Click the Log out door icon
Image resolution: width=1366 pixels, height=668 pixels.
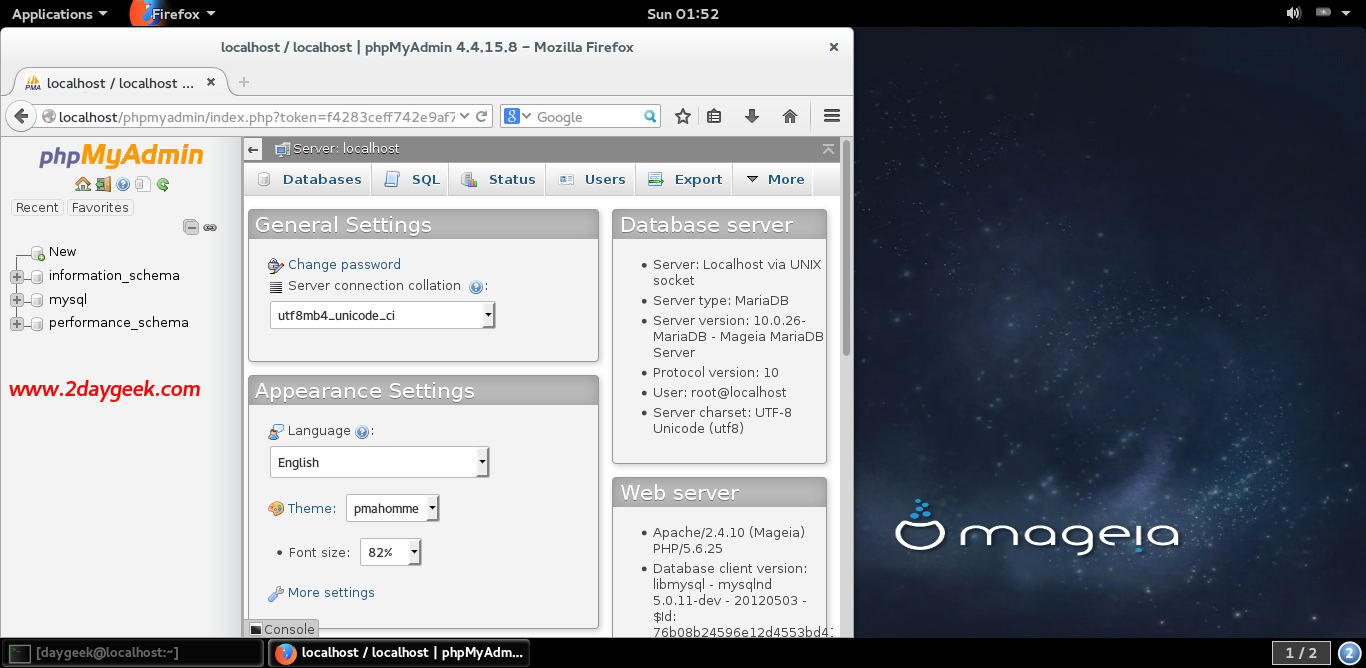103,184
